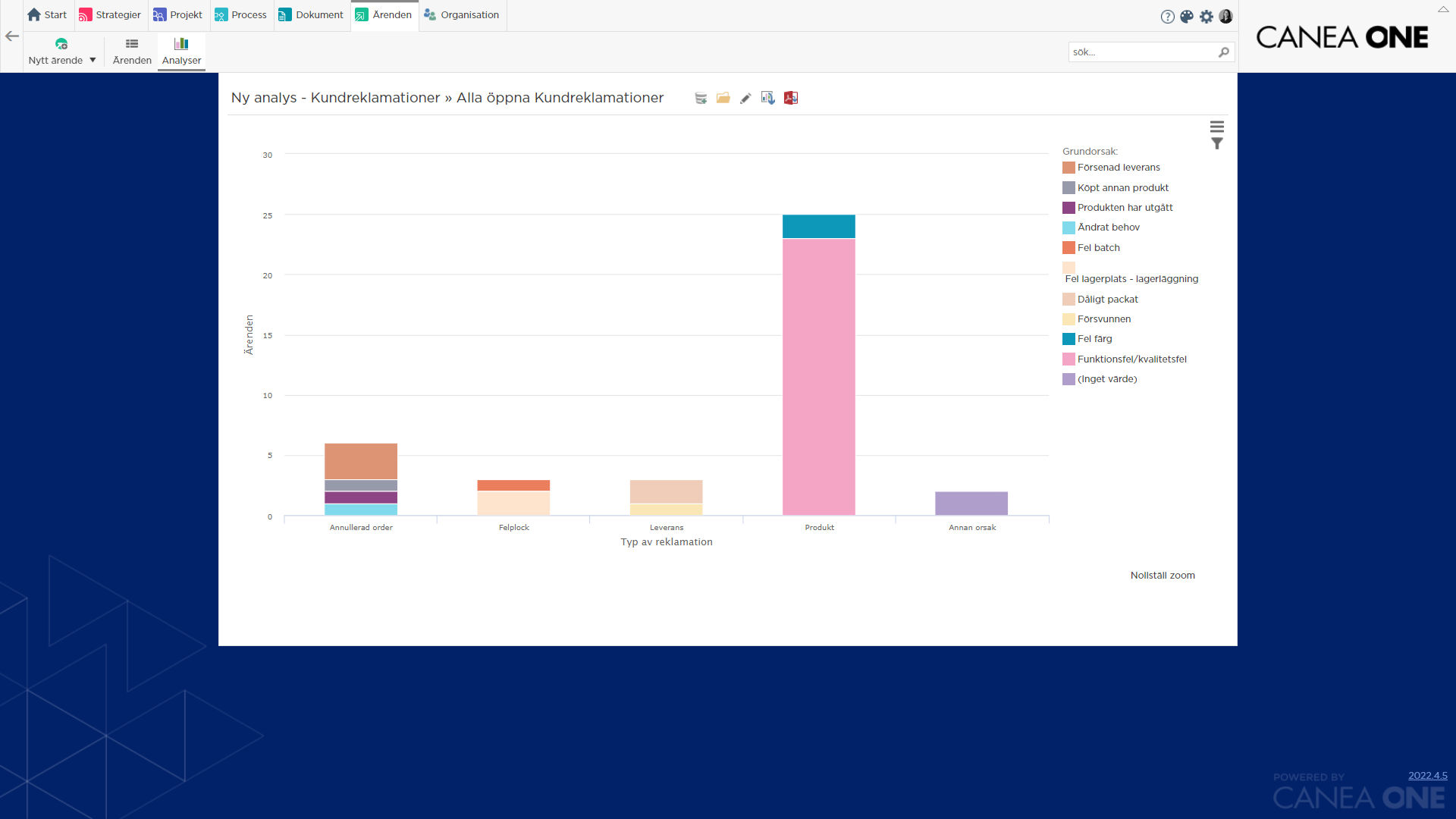Click the pink Funktionsfel bar in Produkt
Viewport: 1456px width, 819px height.
point(819,377)
